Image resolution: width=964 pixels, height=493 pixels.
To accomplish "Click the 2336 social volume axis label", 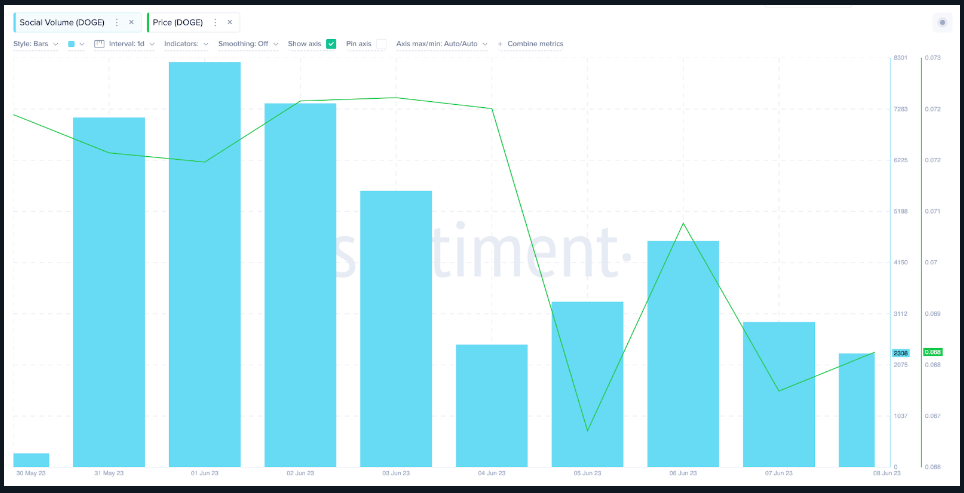I will [x=900, y=353].
